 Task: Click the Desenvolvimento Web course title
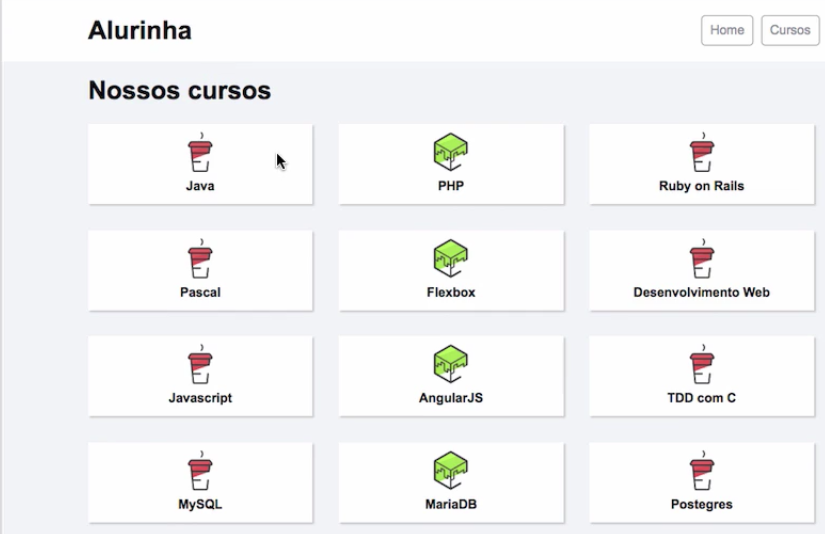coord(702,293)
